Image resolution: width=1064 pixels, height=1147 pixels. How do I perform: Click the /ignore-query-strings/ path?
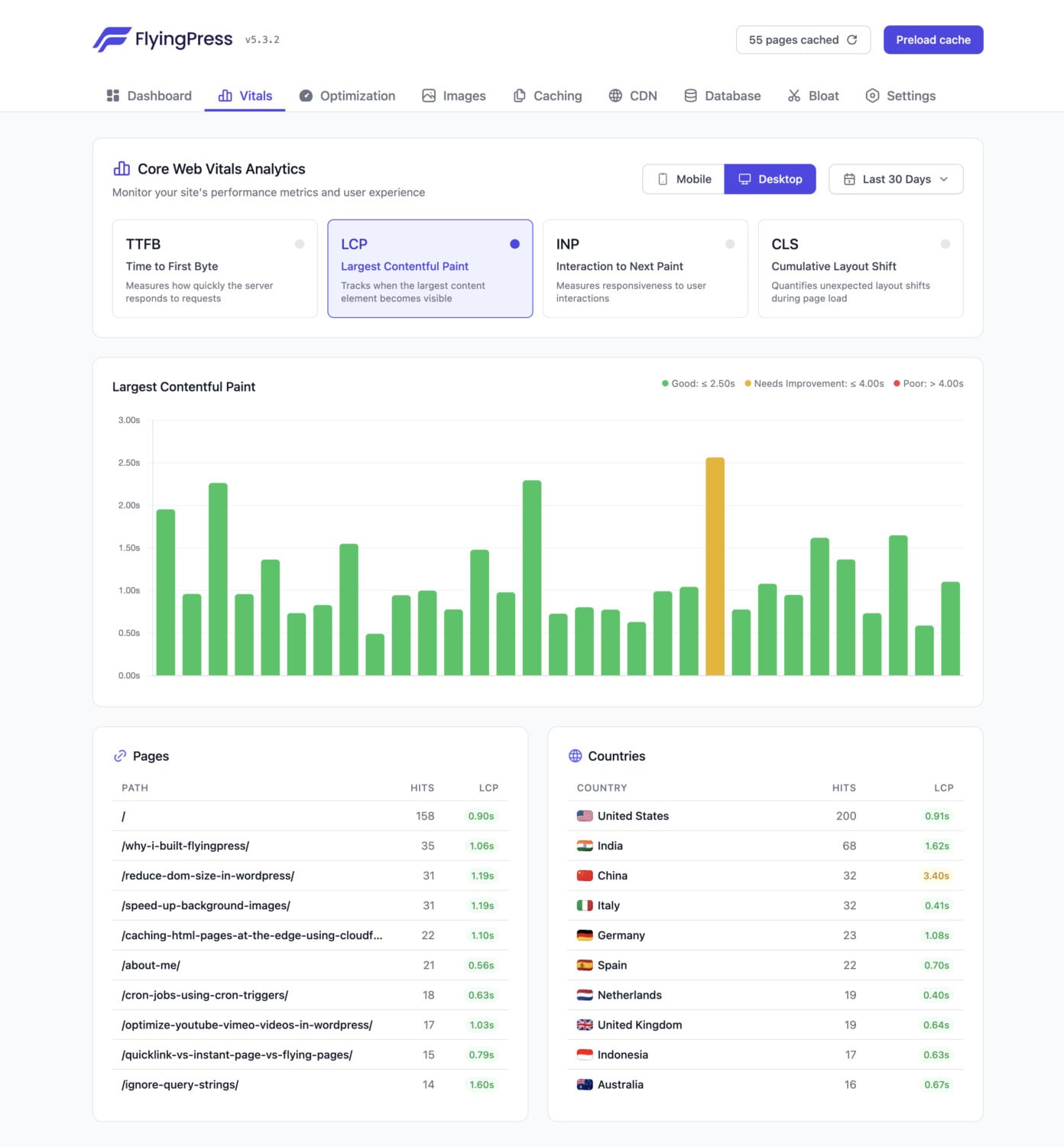click(x=180, y=1084)
